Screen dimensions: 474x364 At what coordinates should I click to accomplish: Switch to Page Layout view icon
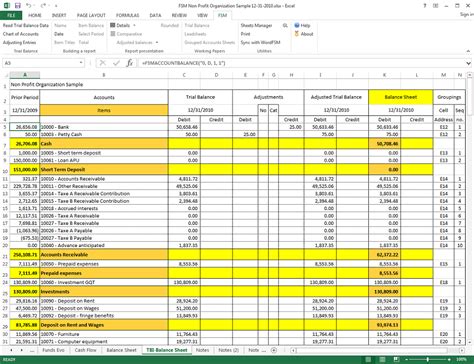(x=382, y=360)
